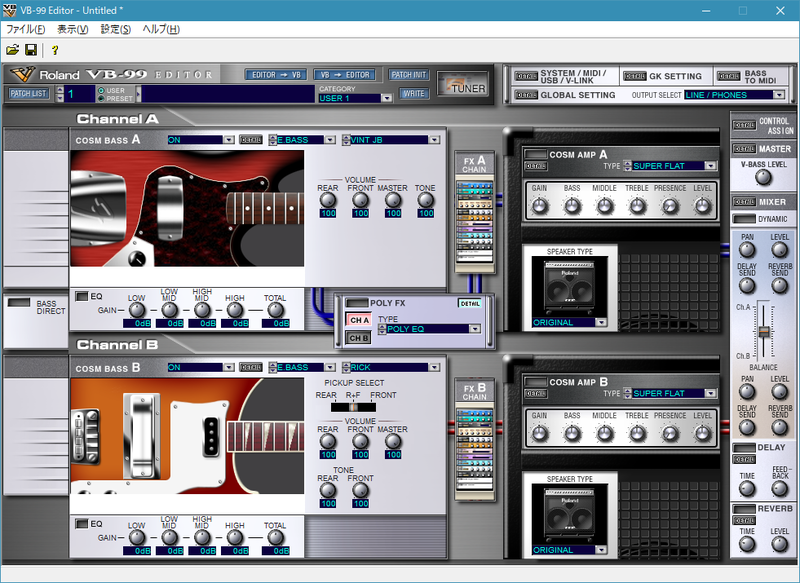The width and height of the screenshot is (800, 583).
Task: Expand the CATEGORY USER 1 dropdown
Action: [387, 98]
